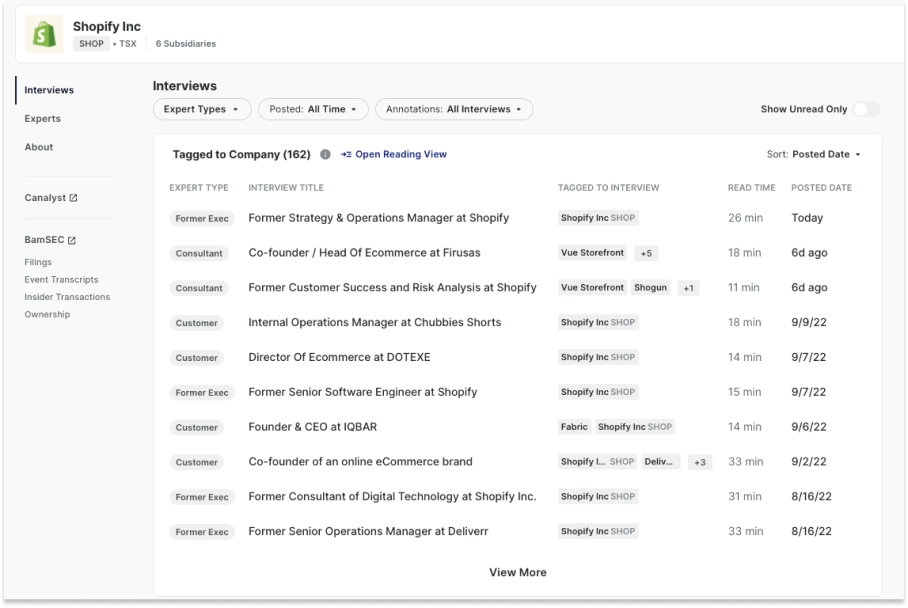Open the Expert Types dropdown
Screen dimensions: 908x608
(x=202, y=109)
